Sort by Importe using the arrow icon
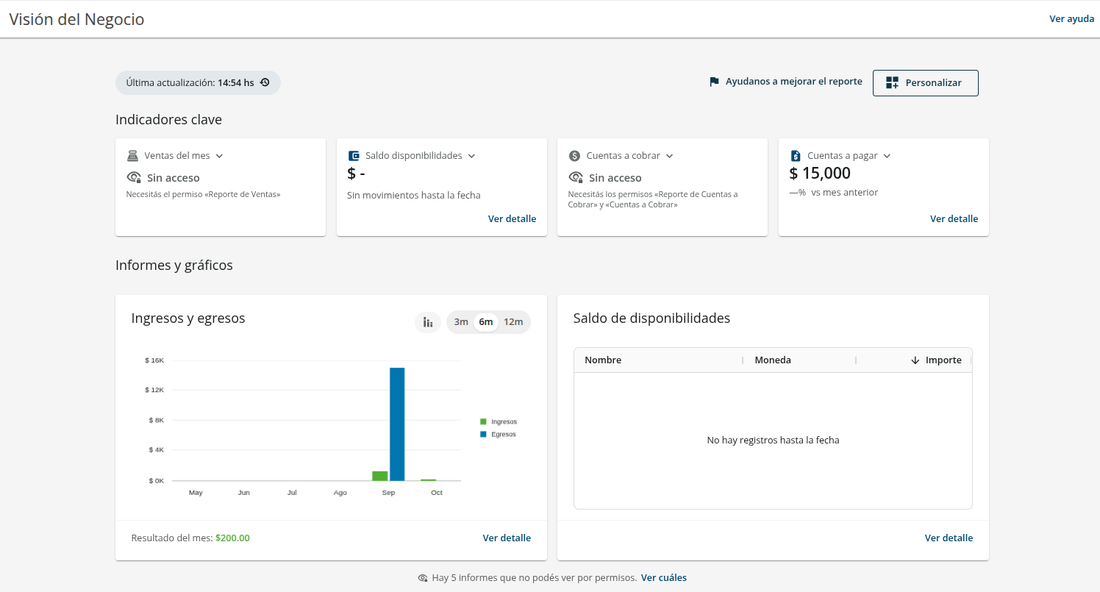Image resolution: width=1100 pixels, height=592 pixels. (915, 360)
